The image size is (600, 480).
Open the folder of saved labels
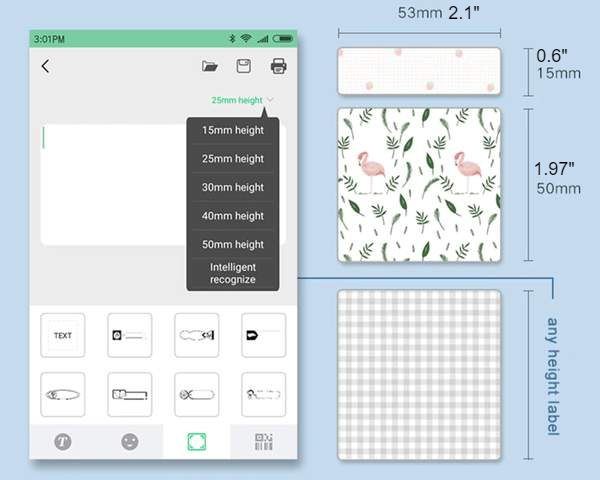[210, 67]
